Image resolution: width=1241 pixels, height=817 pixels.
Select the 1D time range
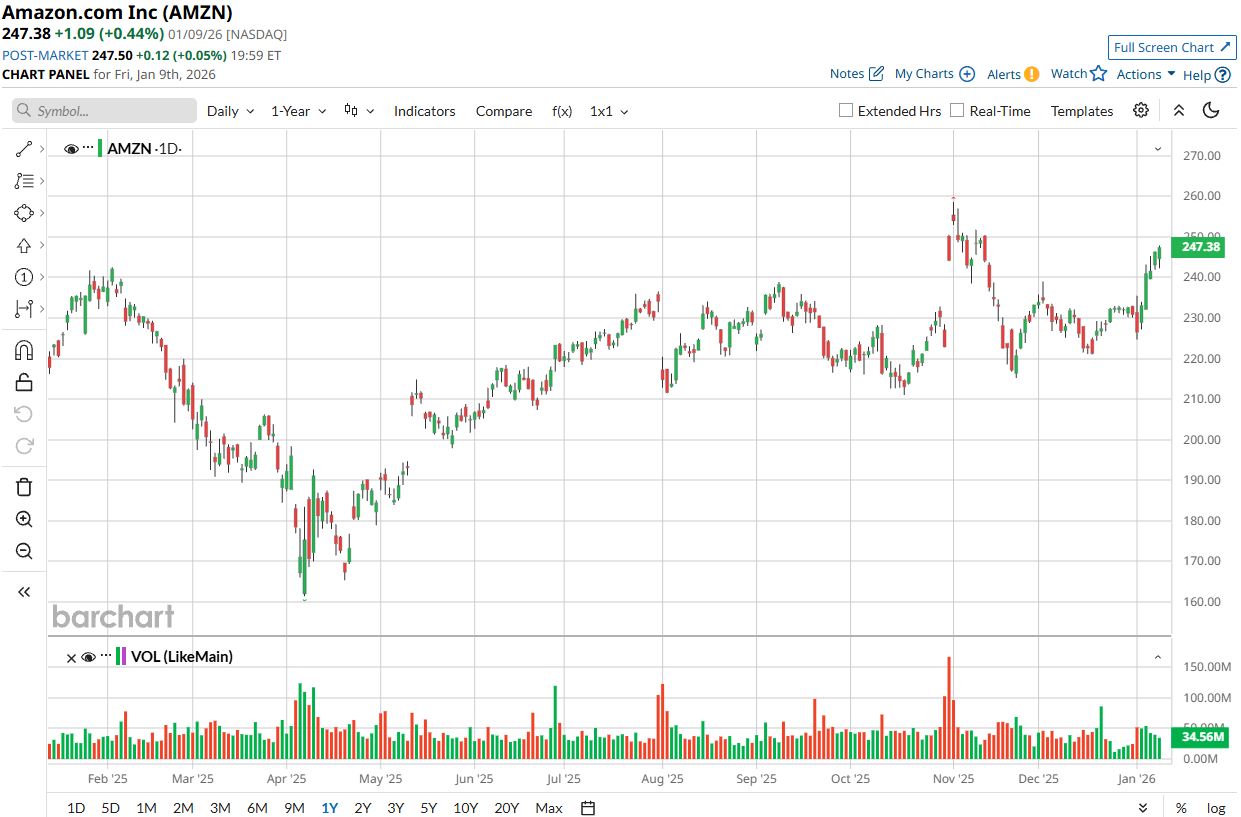(76, 808)
